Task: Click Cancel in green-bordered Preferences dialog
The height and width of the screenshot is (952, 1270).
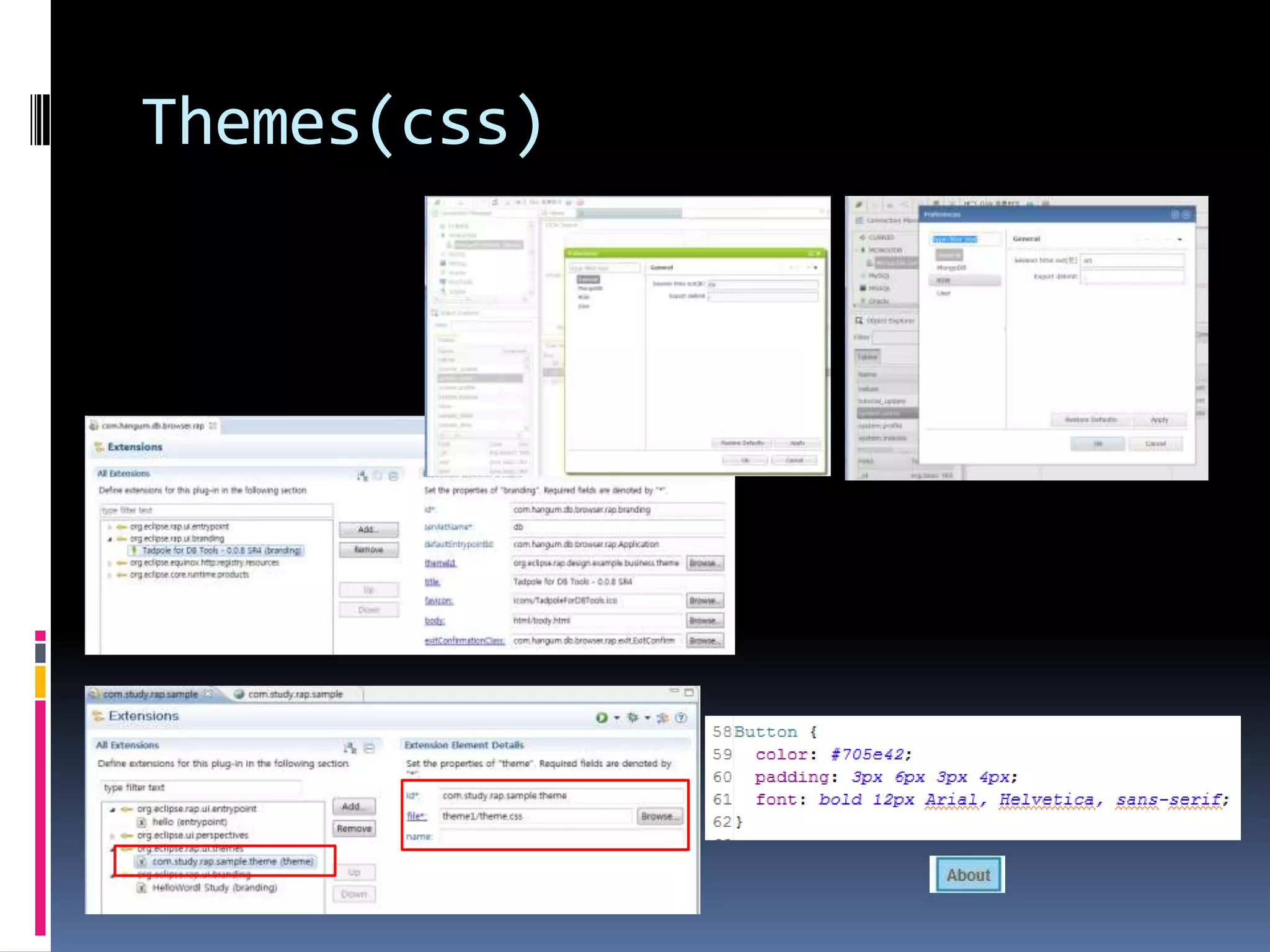Action: click(x=794, y=460)
